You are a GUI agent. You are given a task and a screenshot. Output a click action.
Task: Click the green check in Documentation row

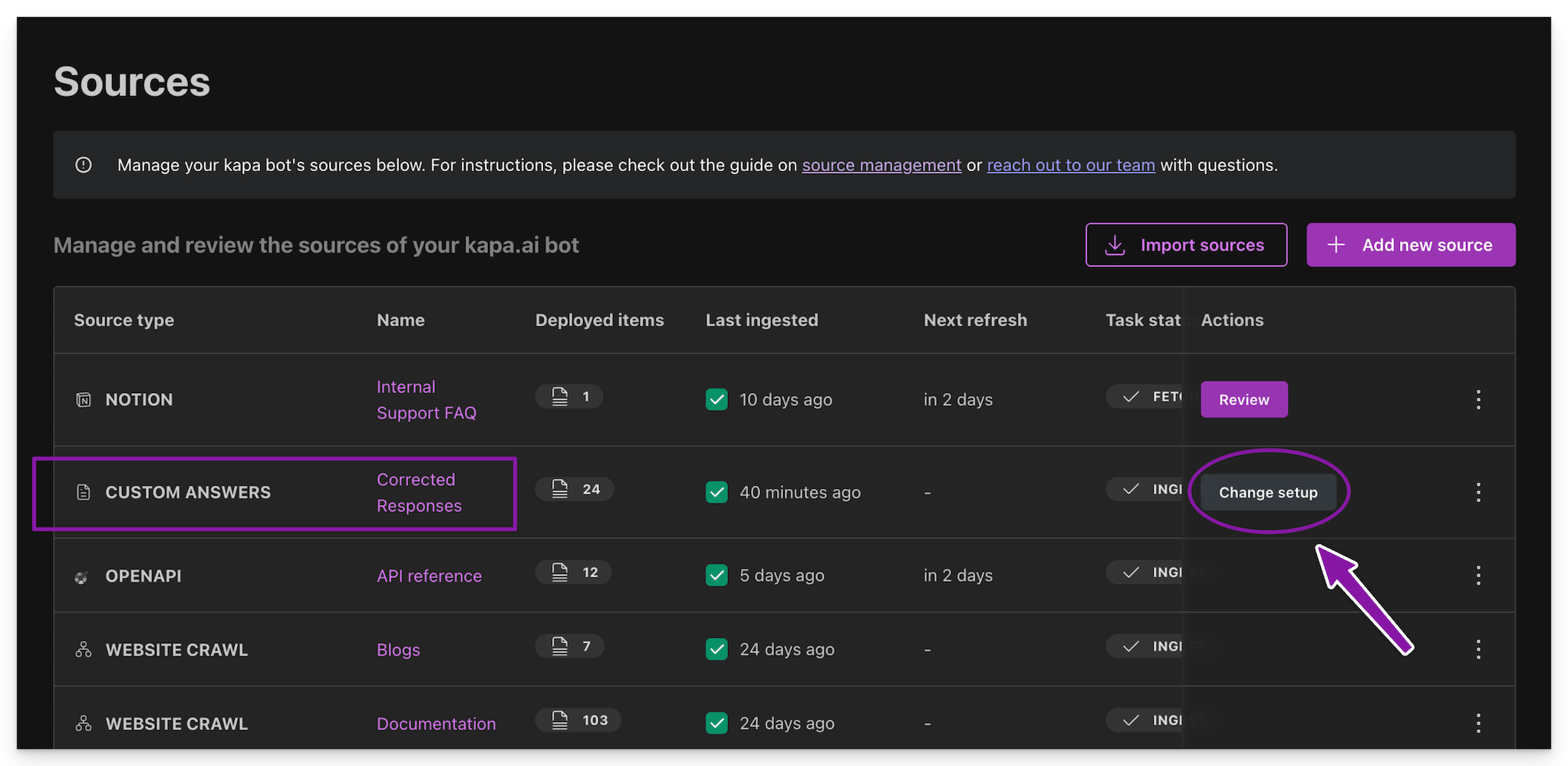click(x=716, y=723)
